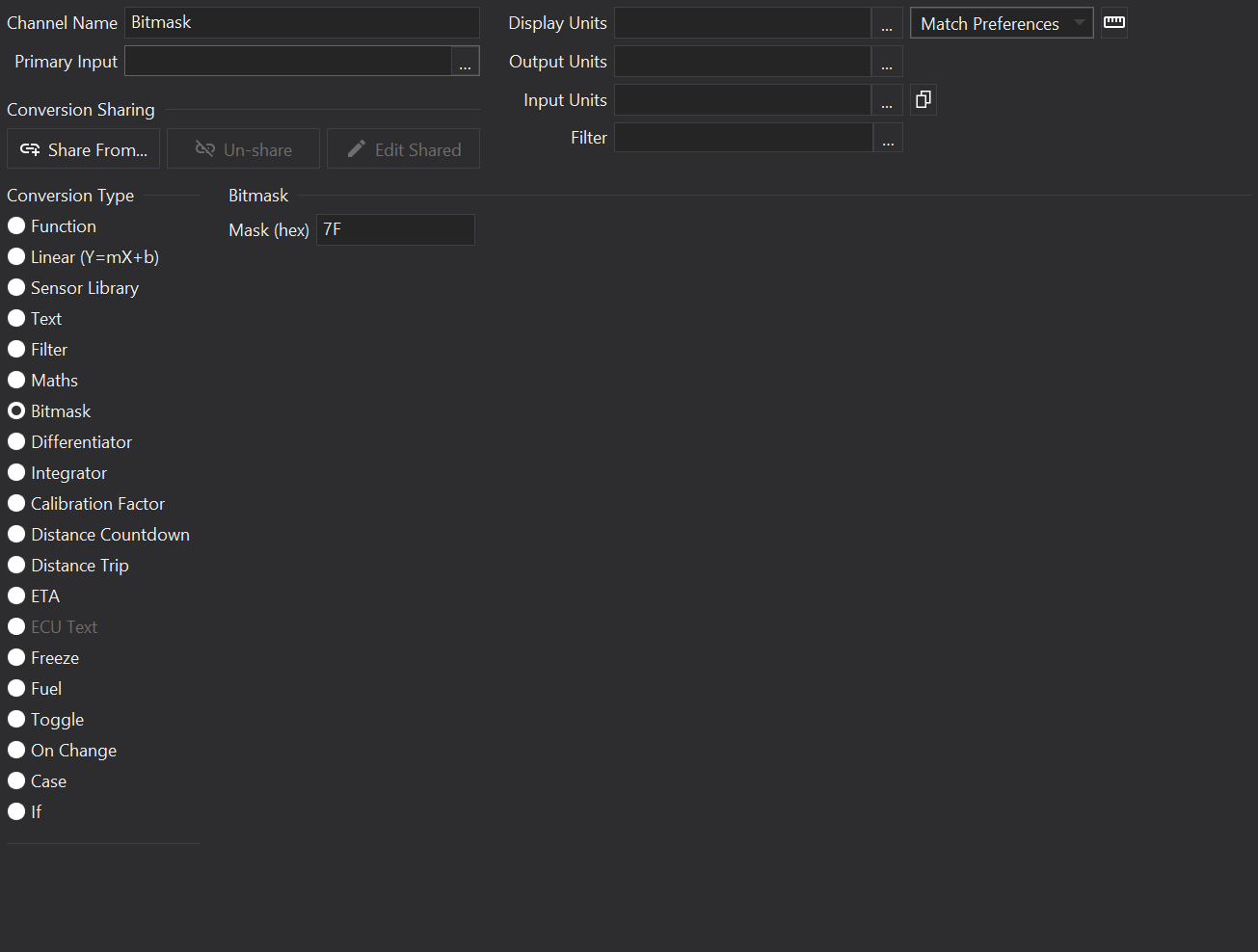Click the Input Units ellipsis button

click(x=887, y=100)
